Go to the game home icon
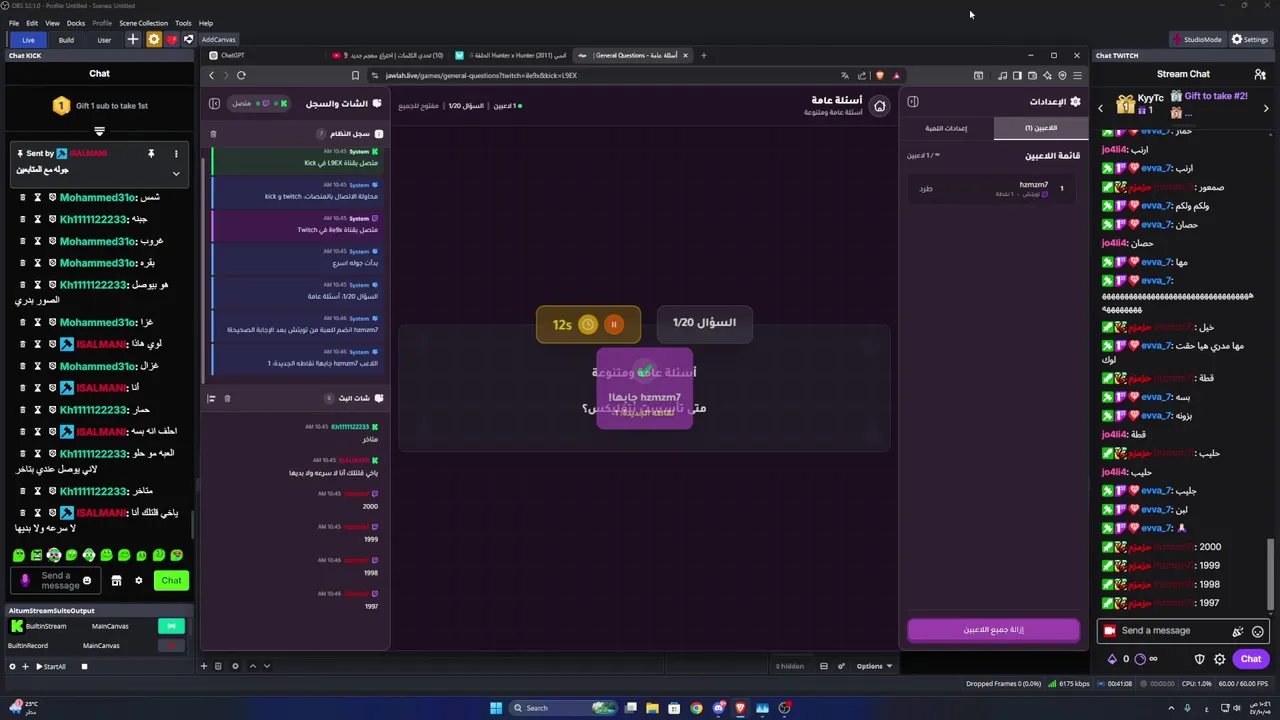Viewport: 1280px width, 720px height. click(x=879, y=105)
